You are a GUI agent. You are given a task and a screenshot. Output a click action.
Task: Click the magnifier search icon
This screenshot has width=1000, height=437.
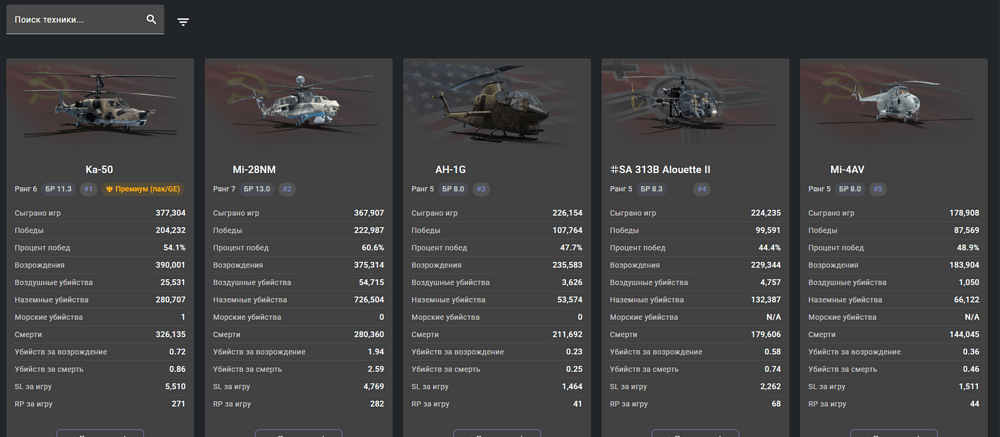coord(151,19)
